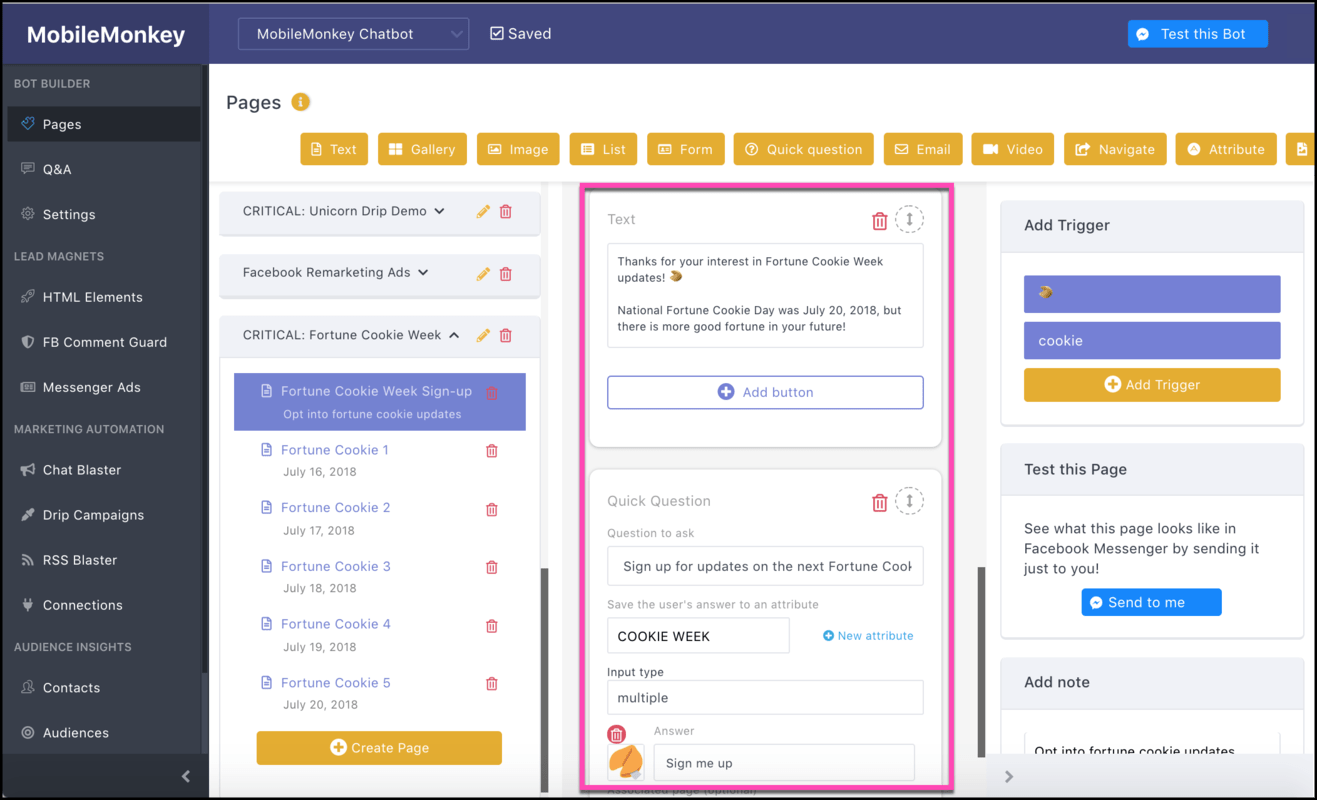Edit Fortune Cookie Week group name

(483, 335)
